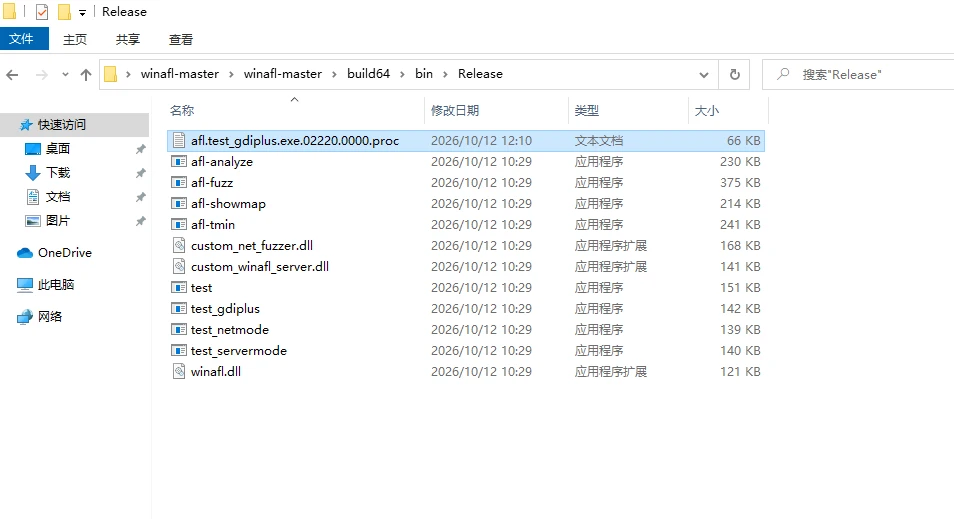This screenshot has width=954, height=519.
Task: Click the Properties quick access toolbar icon
Action: click(42, 12)
